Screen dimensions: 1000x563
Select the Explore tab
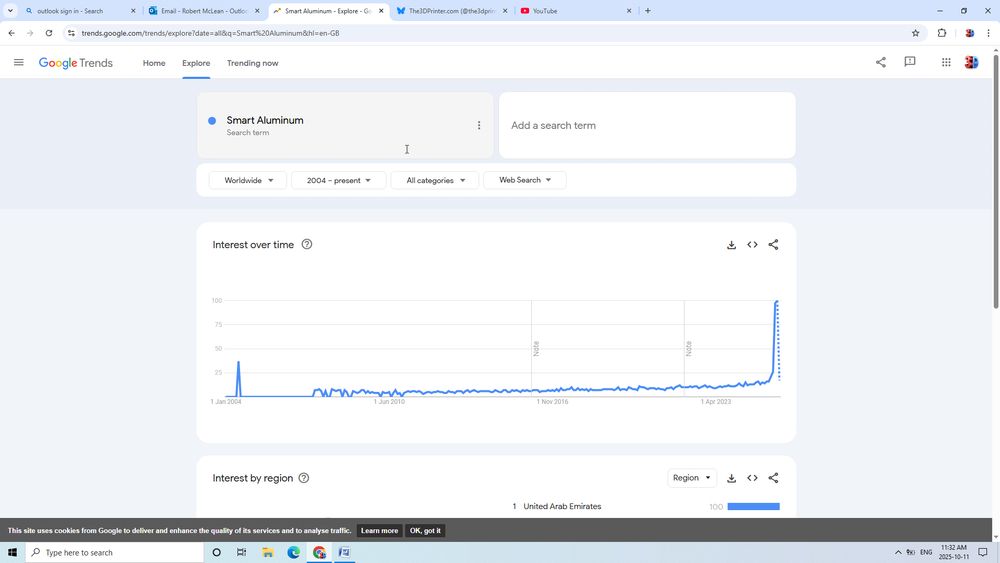pos(196,63)
